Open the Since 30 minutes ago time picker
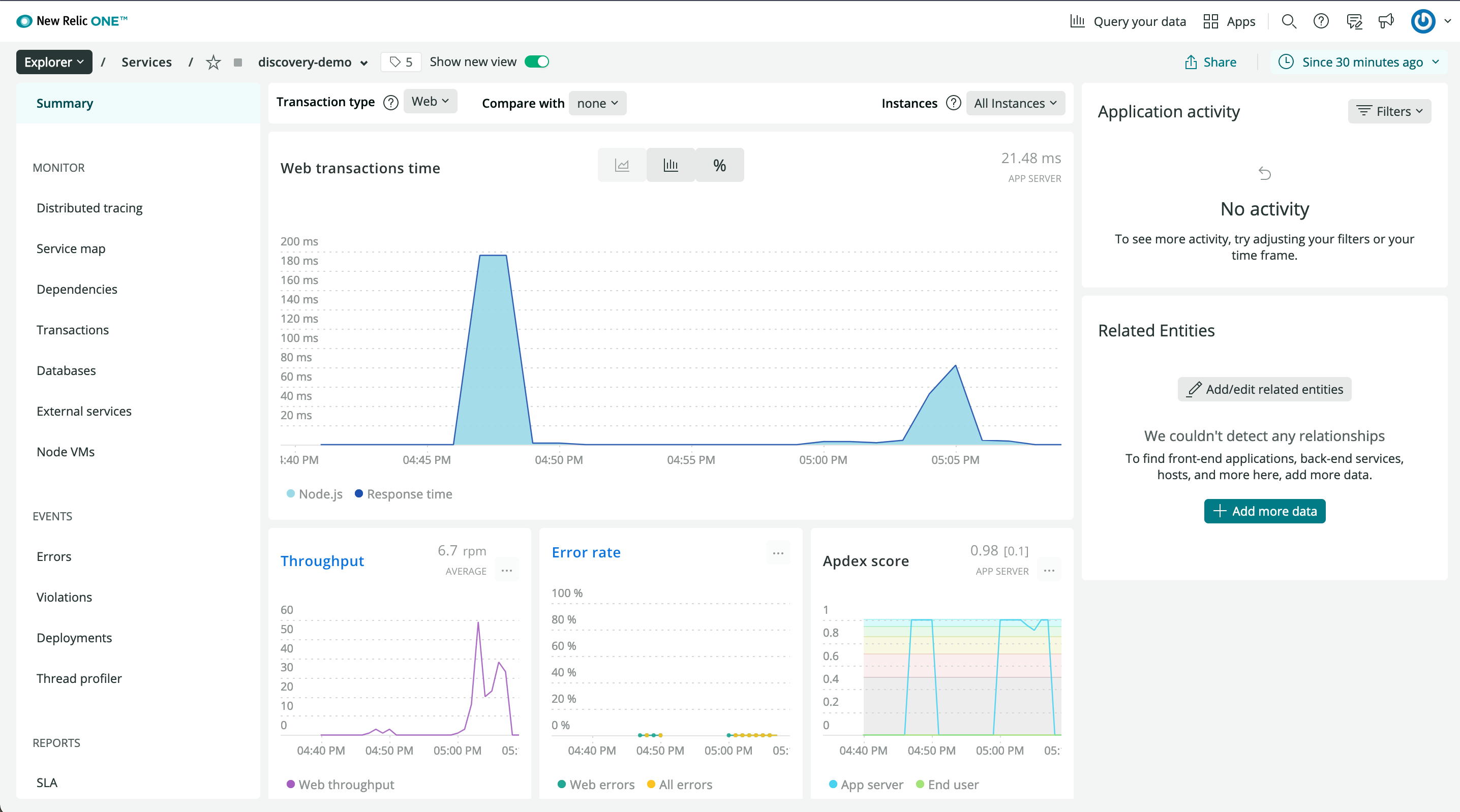Image resolution: width=1460 pixels, height=812 pixels. point(1361,63)
